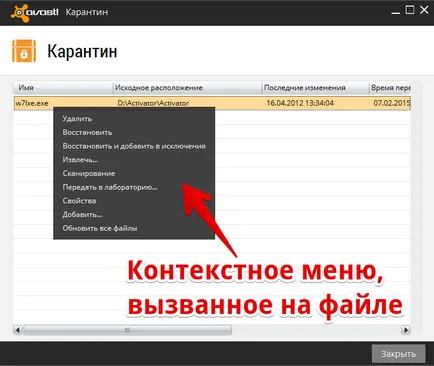Click the Время пере... column header

[x=390, y=88]
